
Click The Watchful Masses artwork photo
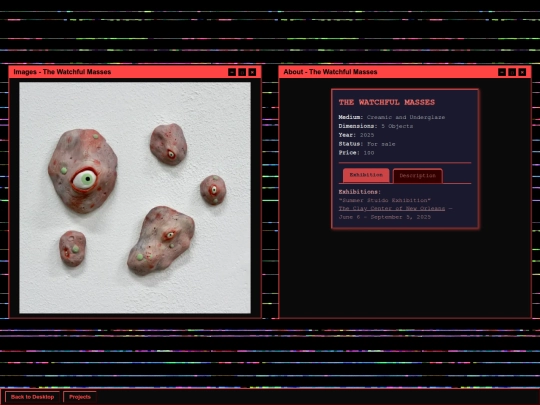[x=135, y=198]
